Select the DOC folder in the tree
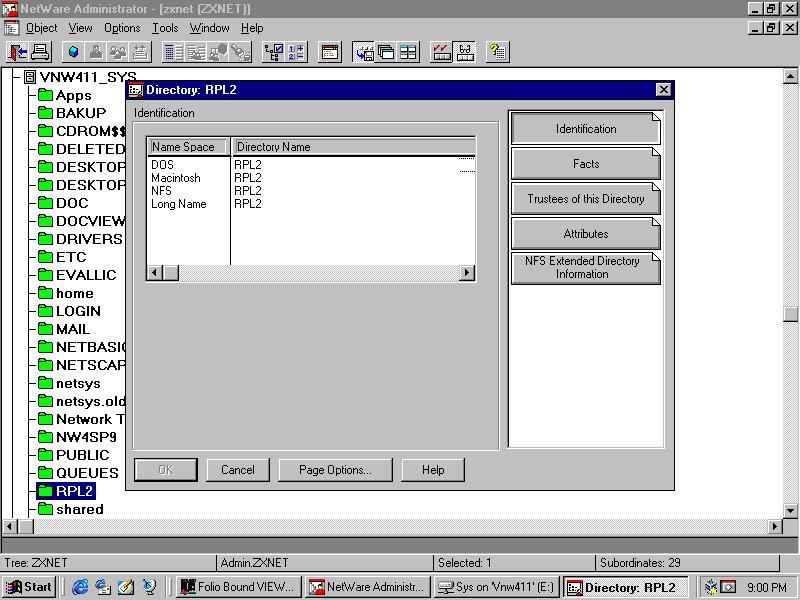Image resolution: width=800 pixels, height=600 pixels. 63,203
